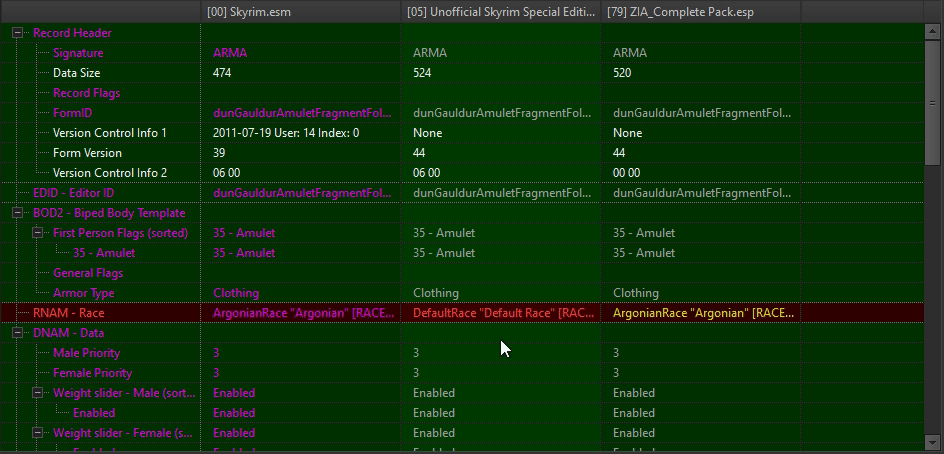Select the Male Priority row label
The image size is (944, 454).
point(87,353)
